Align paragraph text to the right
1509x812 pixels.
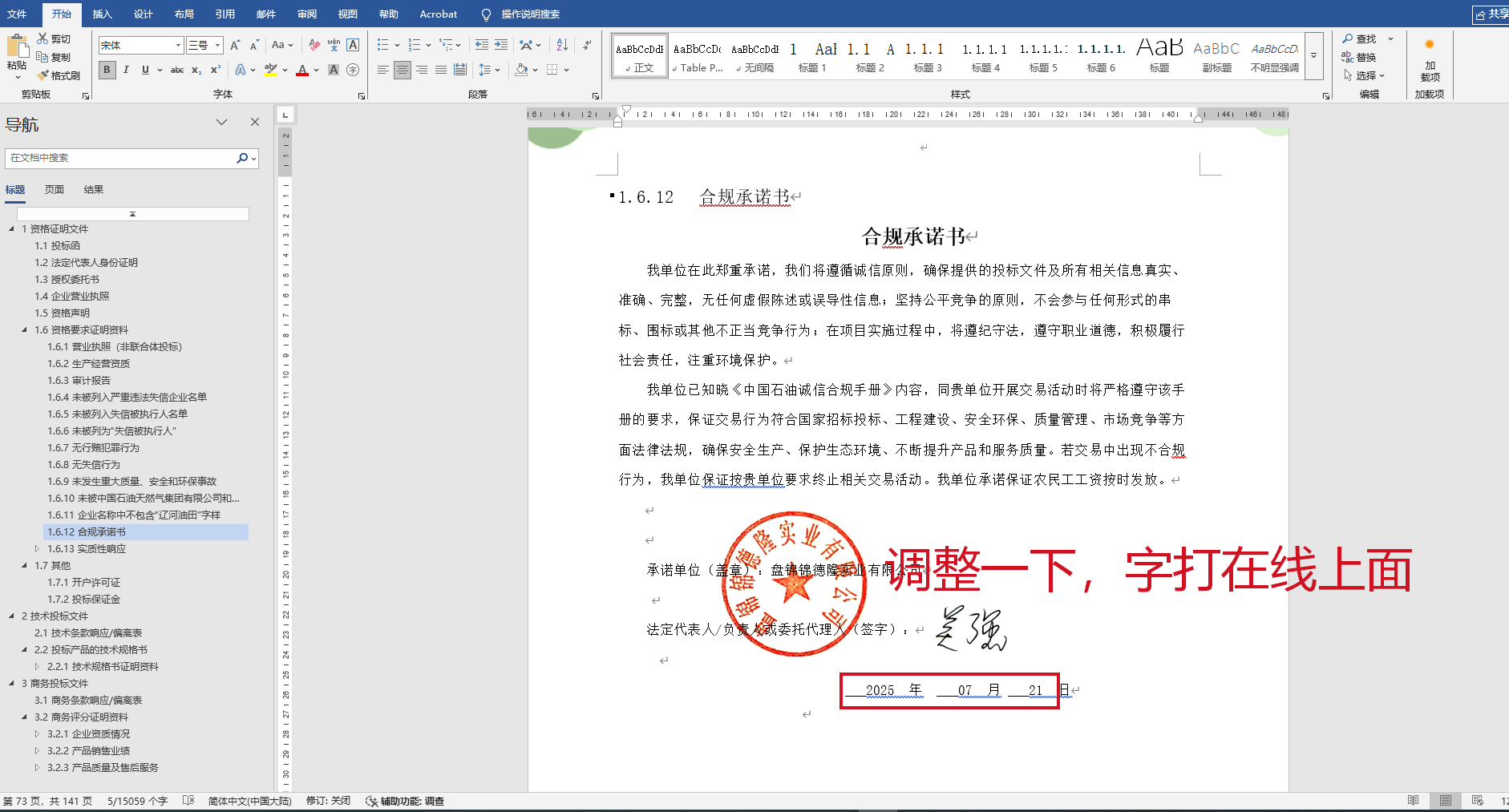click(x=422, y=70)
